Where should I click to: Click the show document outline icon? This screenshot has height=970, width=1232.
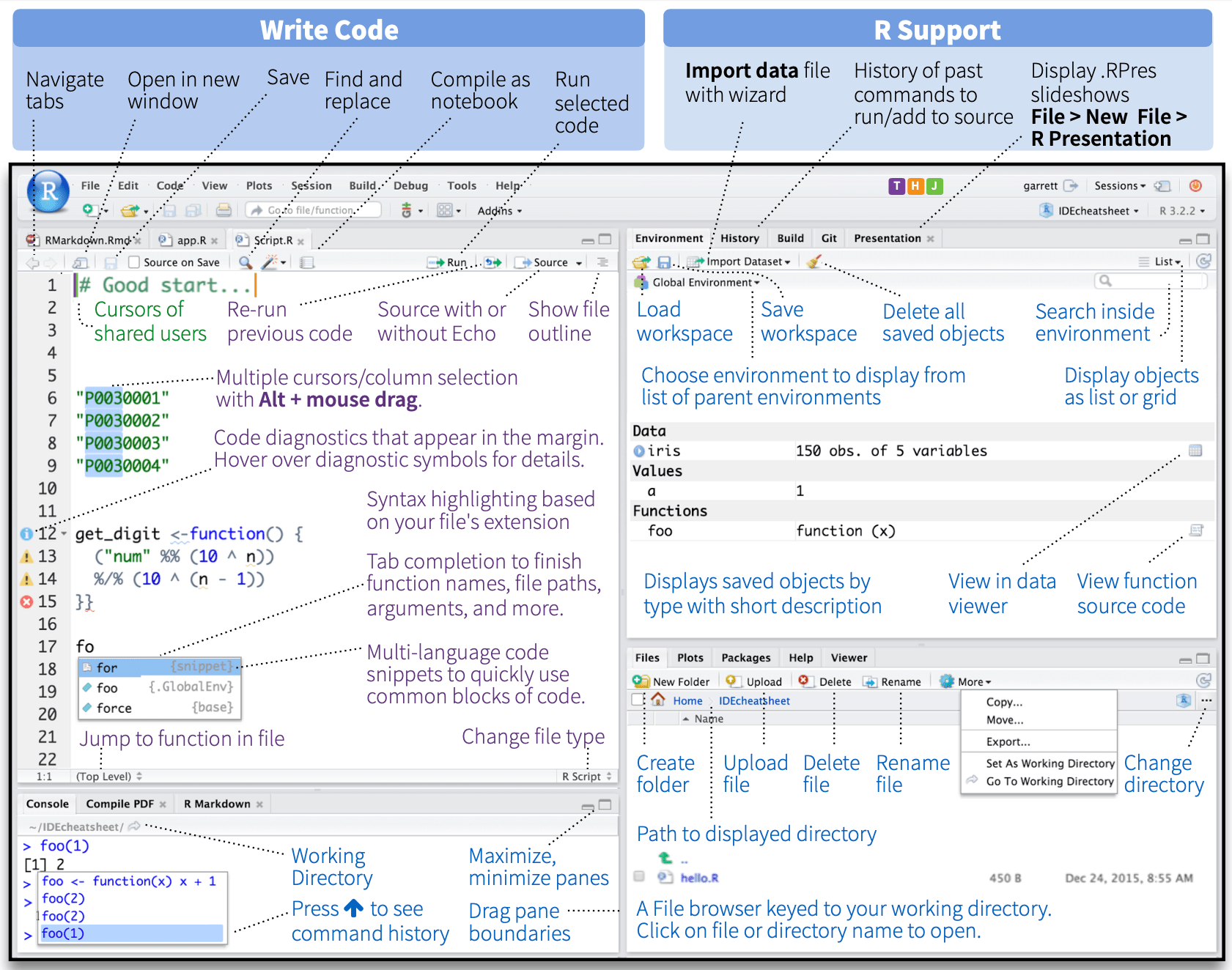click(602, 262)
